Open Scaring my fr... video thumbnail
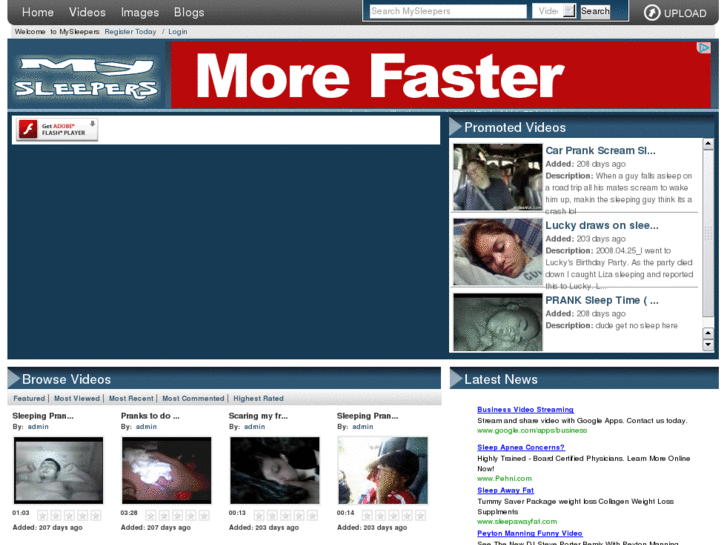 (x=274, y=470)
